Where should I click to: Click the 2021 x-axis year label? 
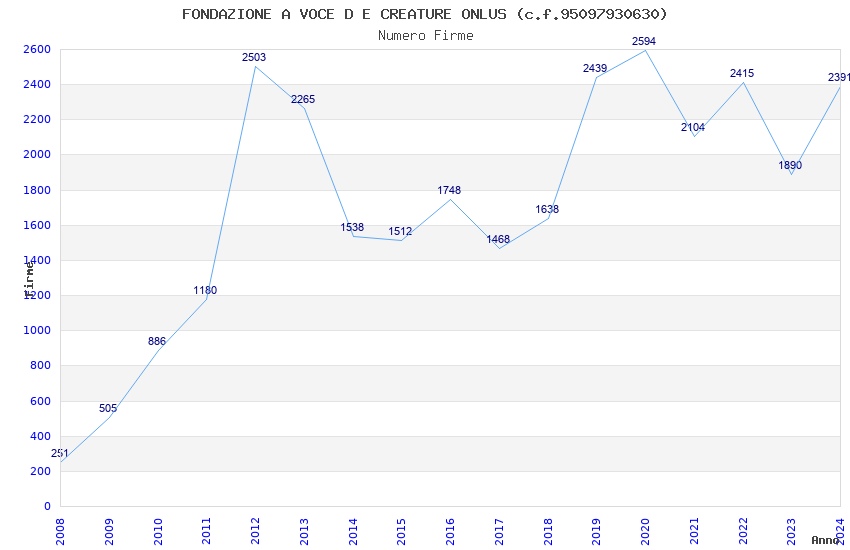(x=694, y=531)
